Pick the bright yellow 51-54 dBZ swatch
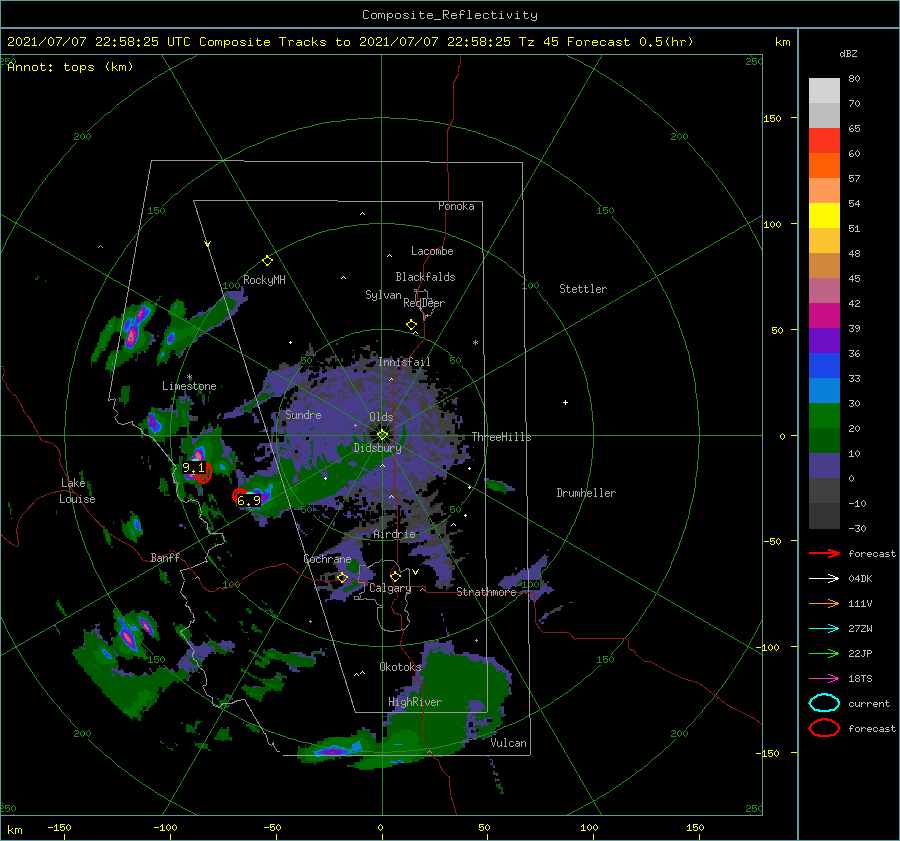This screenshot has width=900, height=841. point(824,216)
